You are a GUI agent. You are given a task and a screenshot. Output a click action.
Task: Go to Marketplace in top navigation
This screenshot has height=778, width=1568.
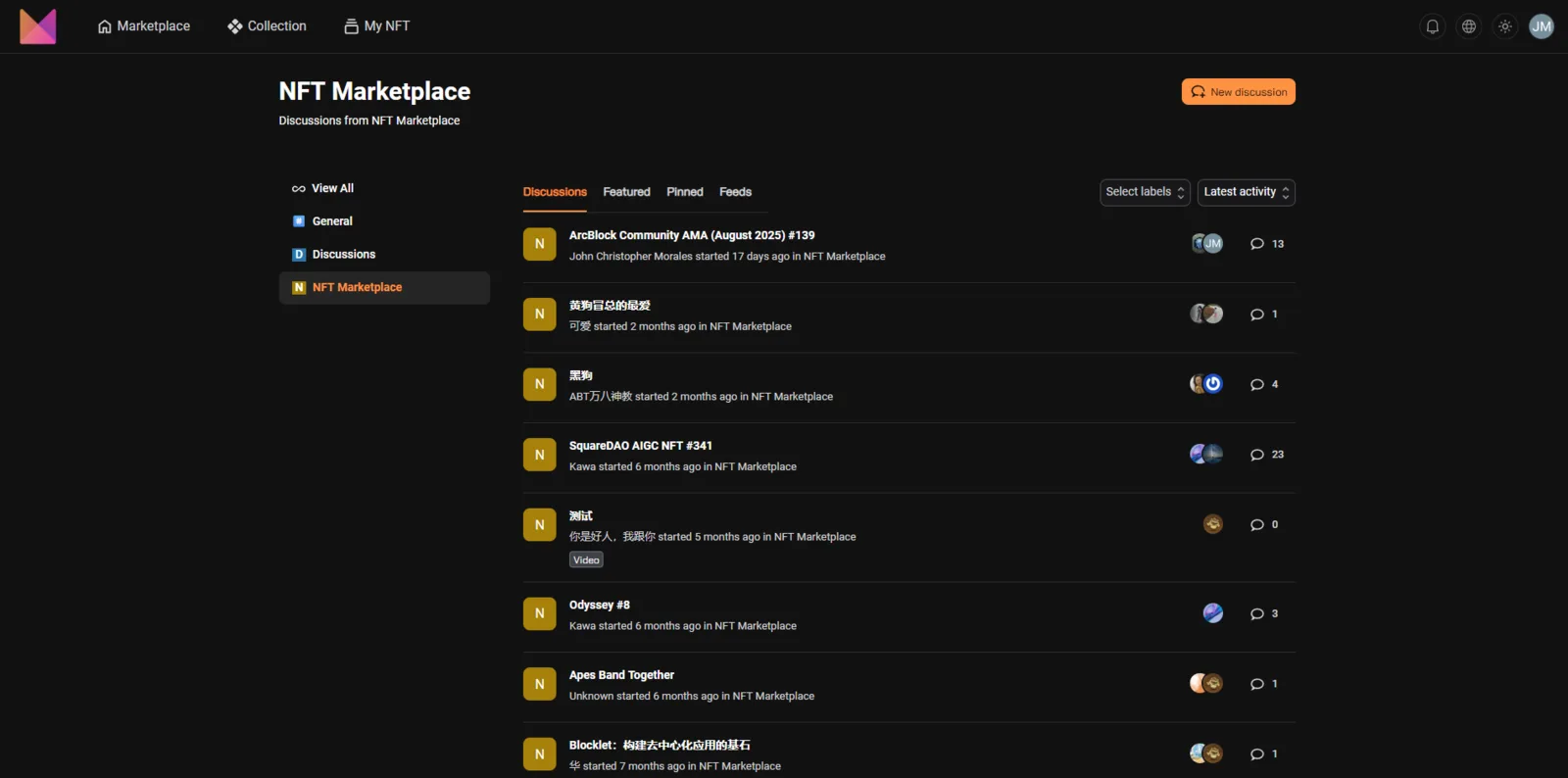click(144, 26)
